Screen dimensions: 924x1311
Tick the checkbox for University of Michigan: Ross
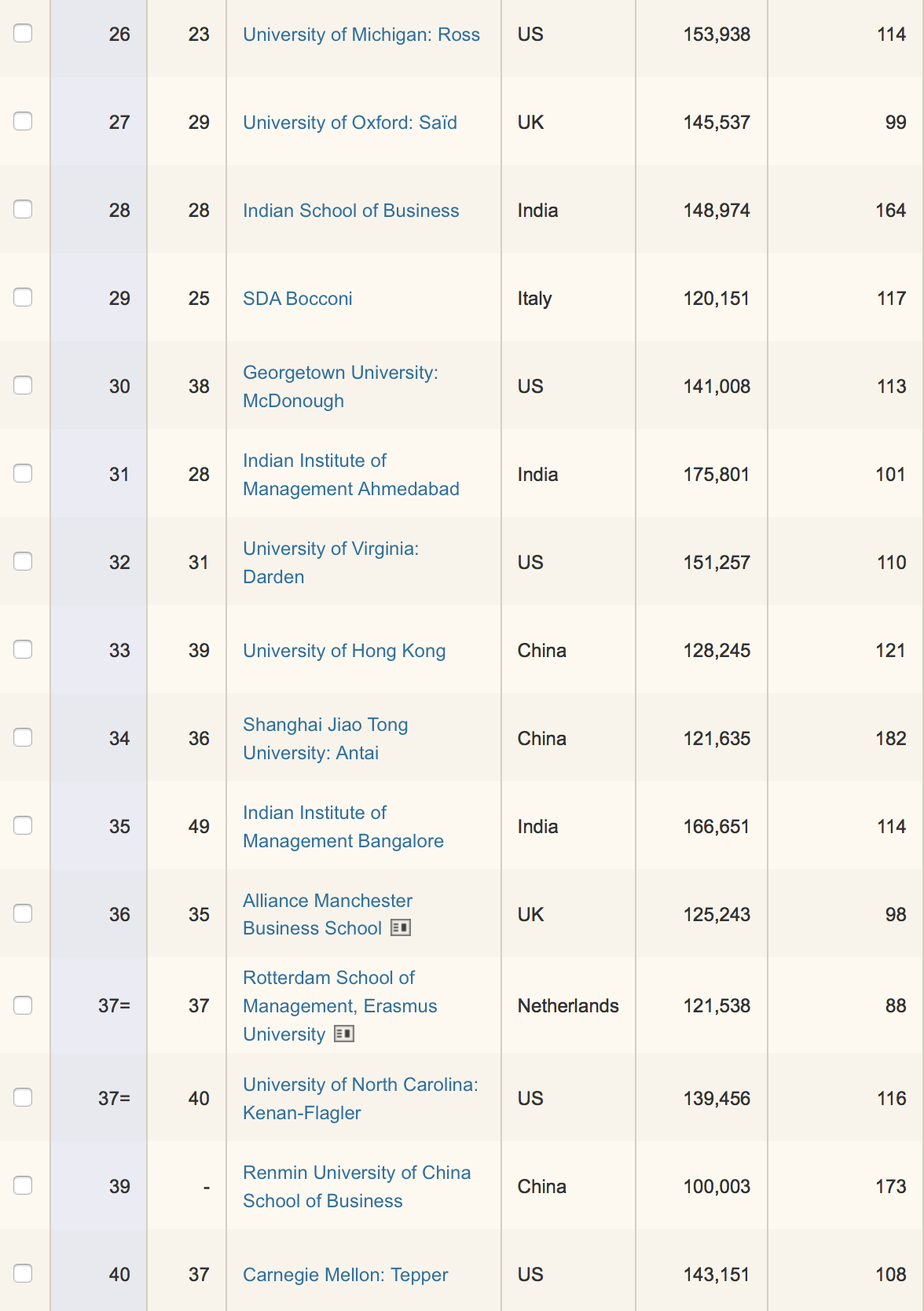click(x=23, y=33)
